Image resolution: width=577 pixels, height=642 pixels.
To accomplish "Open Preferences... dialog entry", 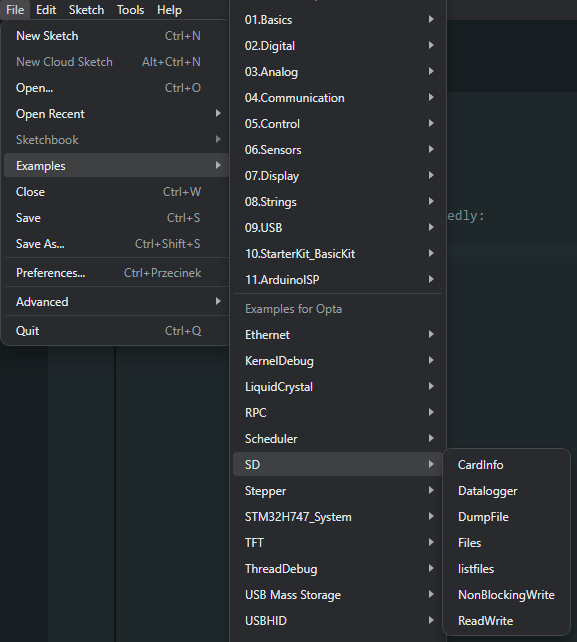I will (x=116, y=273).
